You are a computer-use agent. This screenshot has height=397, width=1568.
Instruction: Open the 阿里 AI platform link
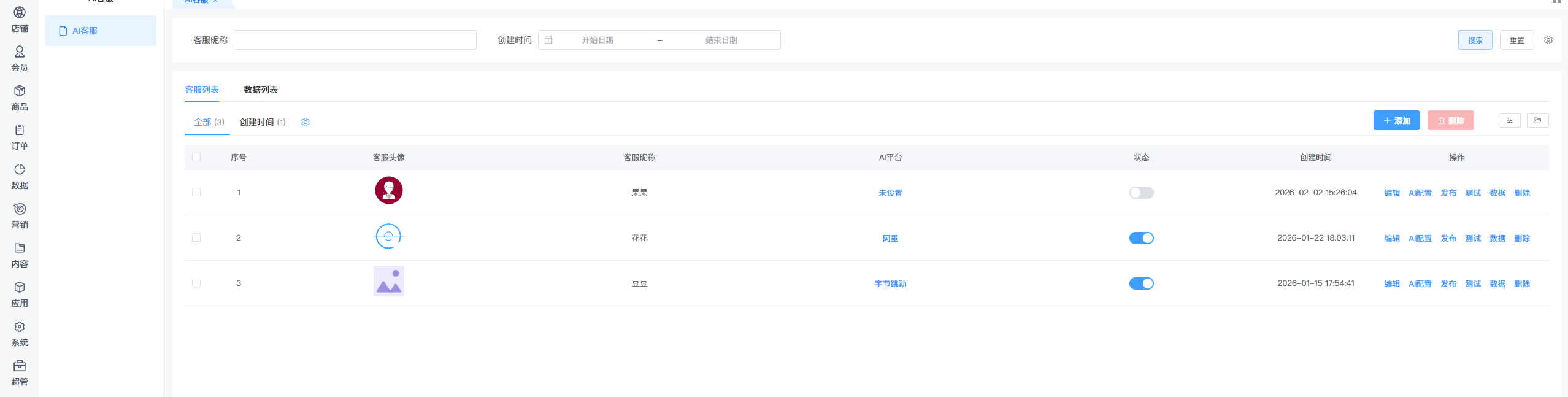coord(890,238)
